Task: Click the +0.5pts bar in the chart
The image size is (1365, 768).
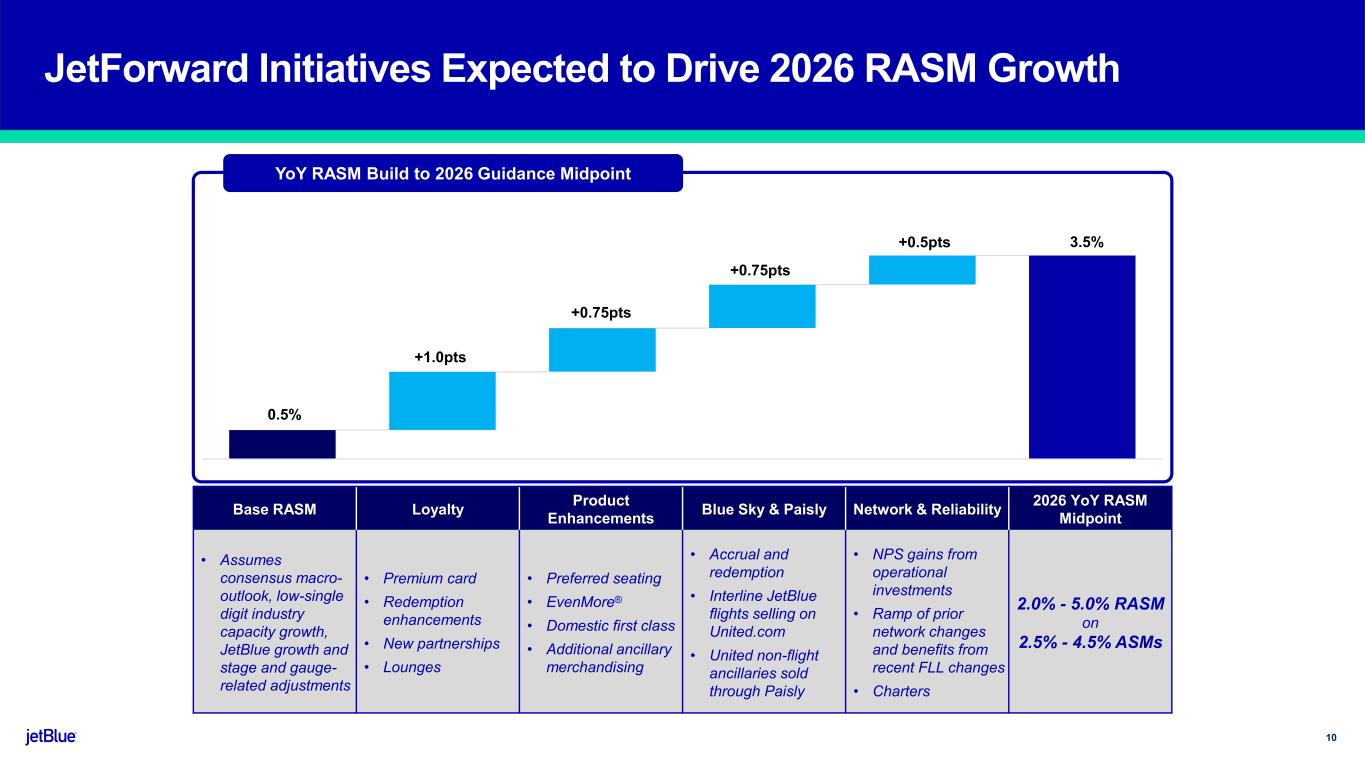Action: click(922, 270)
